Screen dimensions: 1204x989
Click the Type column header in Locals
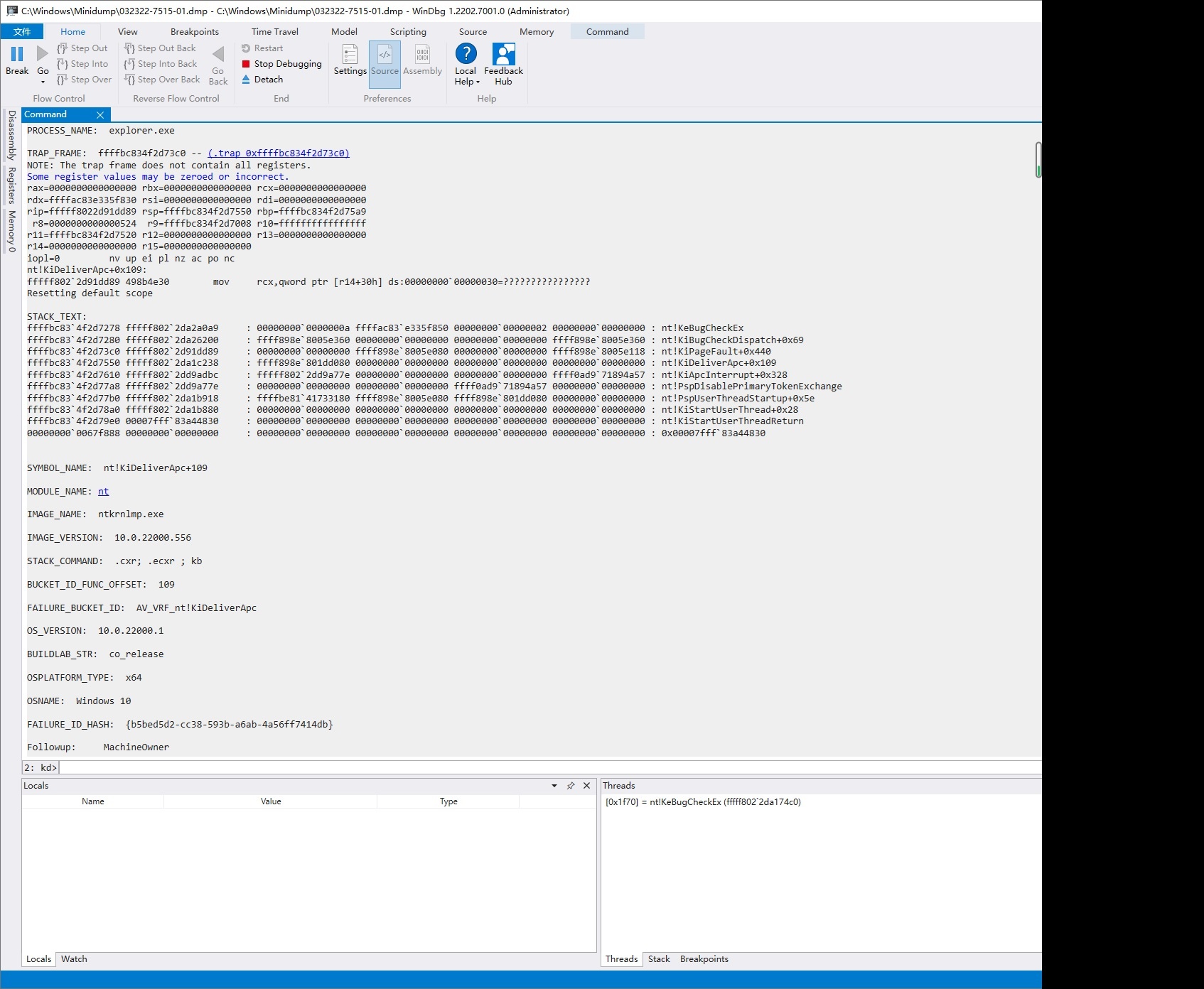click(448, 801)
